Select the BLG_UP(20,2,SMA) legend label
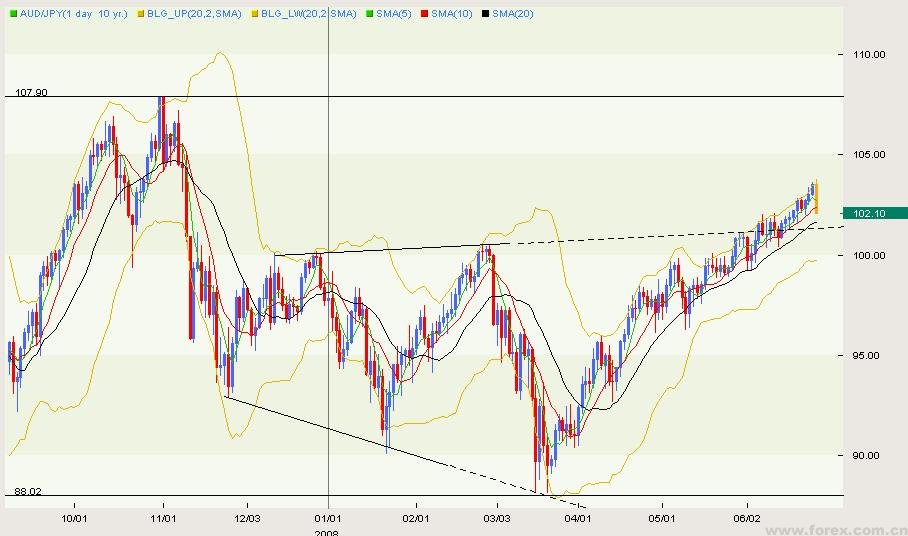The width and height of the screenshot is (908, 536). pyautogui.click(x=194, y=13)
